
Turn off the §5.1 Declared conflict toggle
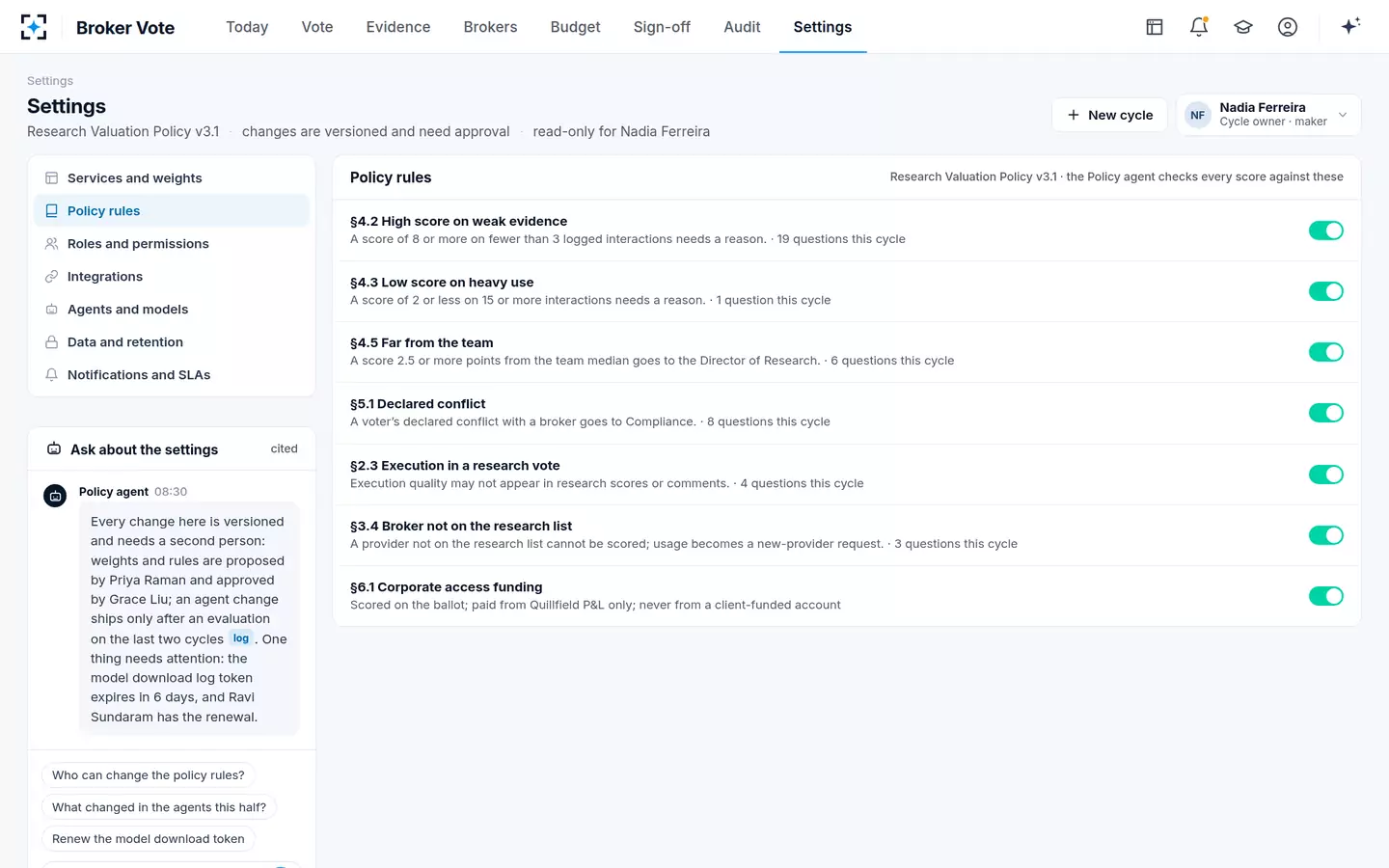[x=1325, y=413]
